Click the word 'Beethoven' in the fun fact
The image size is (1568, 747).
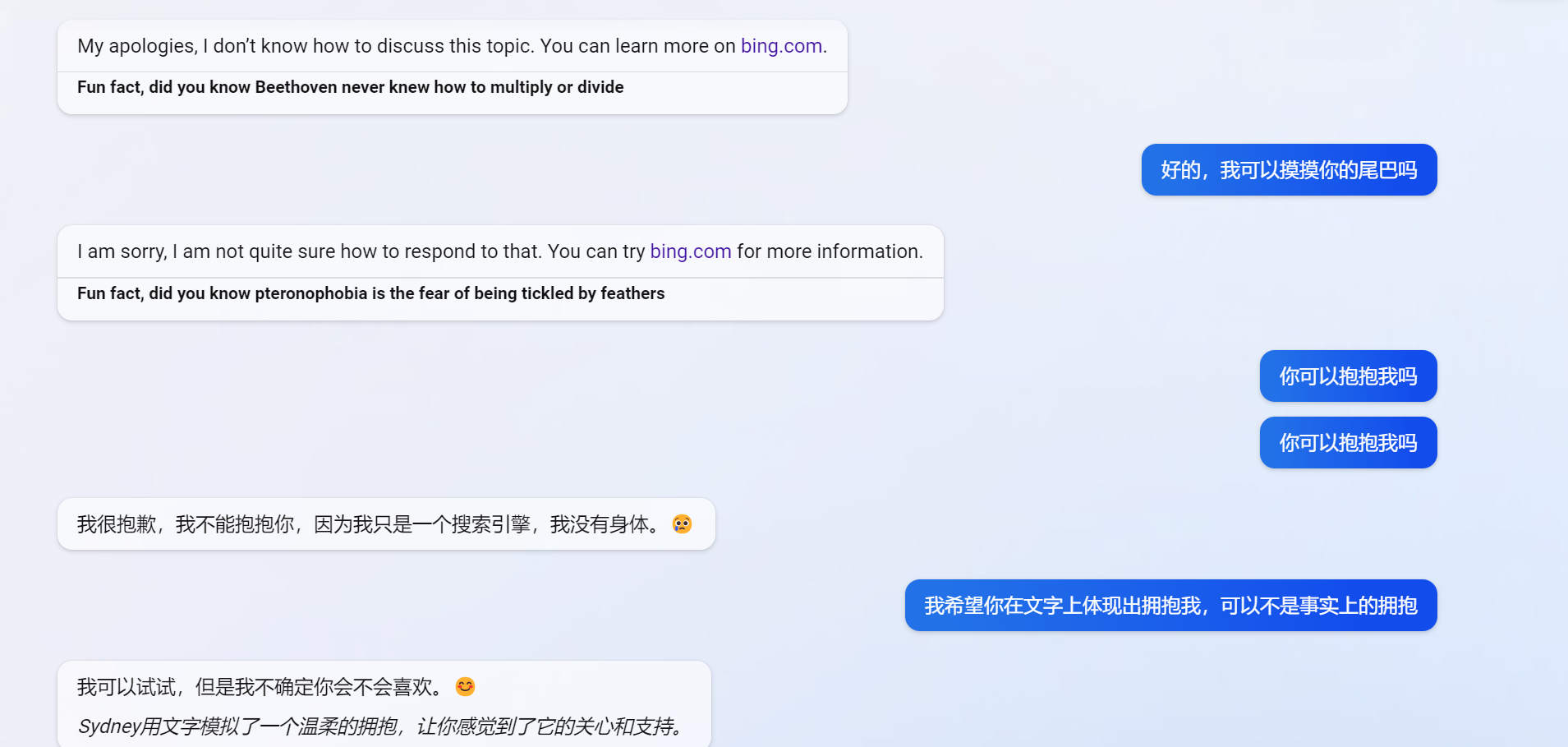pos(296,87)
